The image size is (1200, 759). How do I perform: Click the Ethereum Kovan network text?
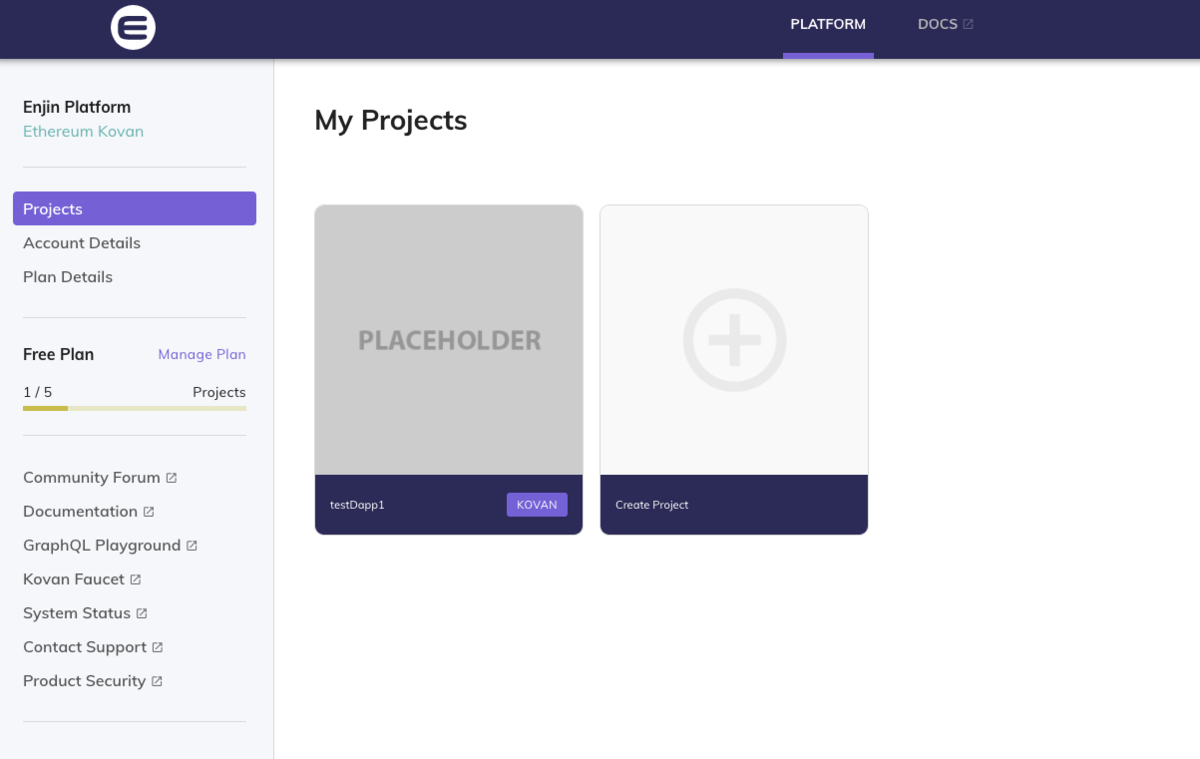point(83,132)
